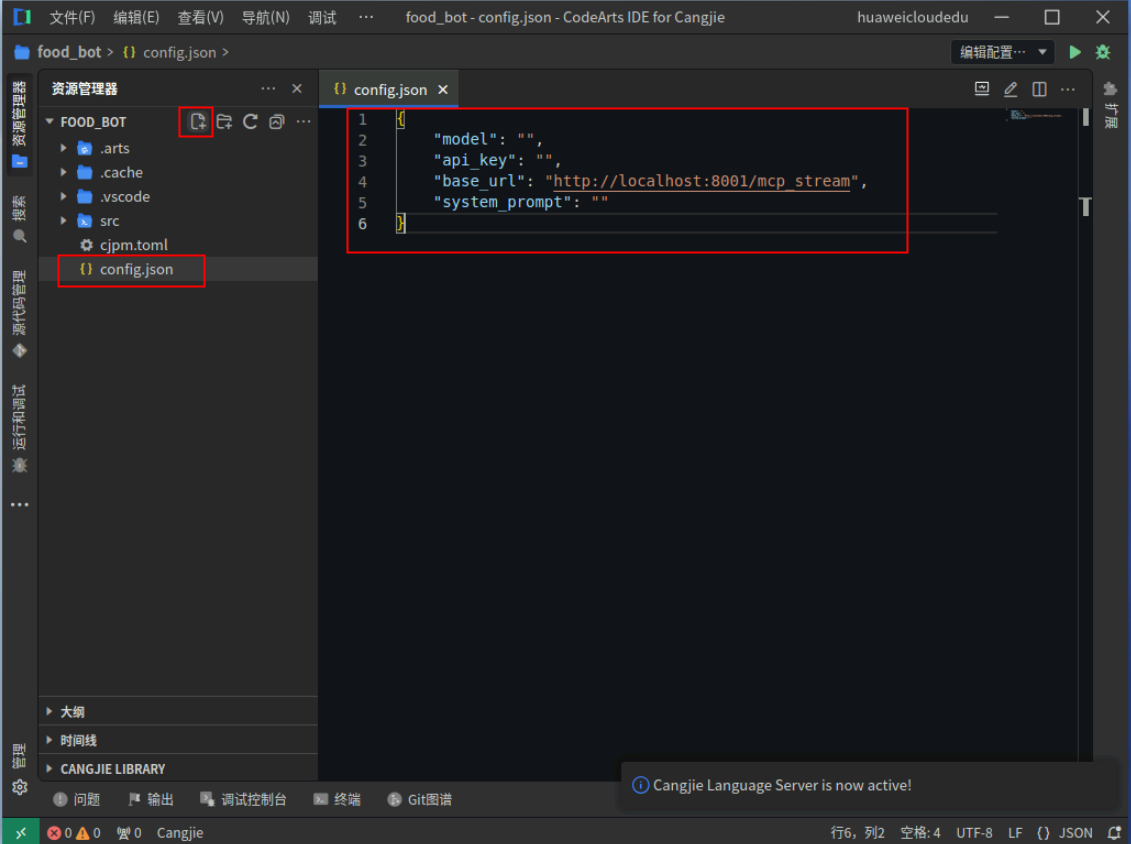
Task: Open the 输出 output panel
Action: pyautogui.click(x=151, y=799)
